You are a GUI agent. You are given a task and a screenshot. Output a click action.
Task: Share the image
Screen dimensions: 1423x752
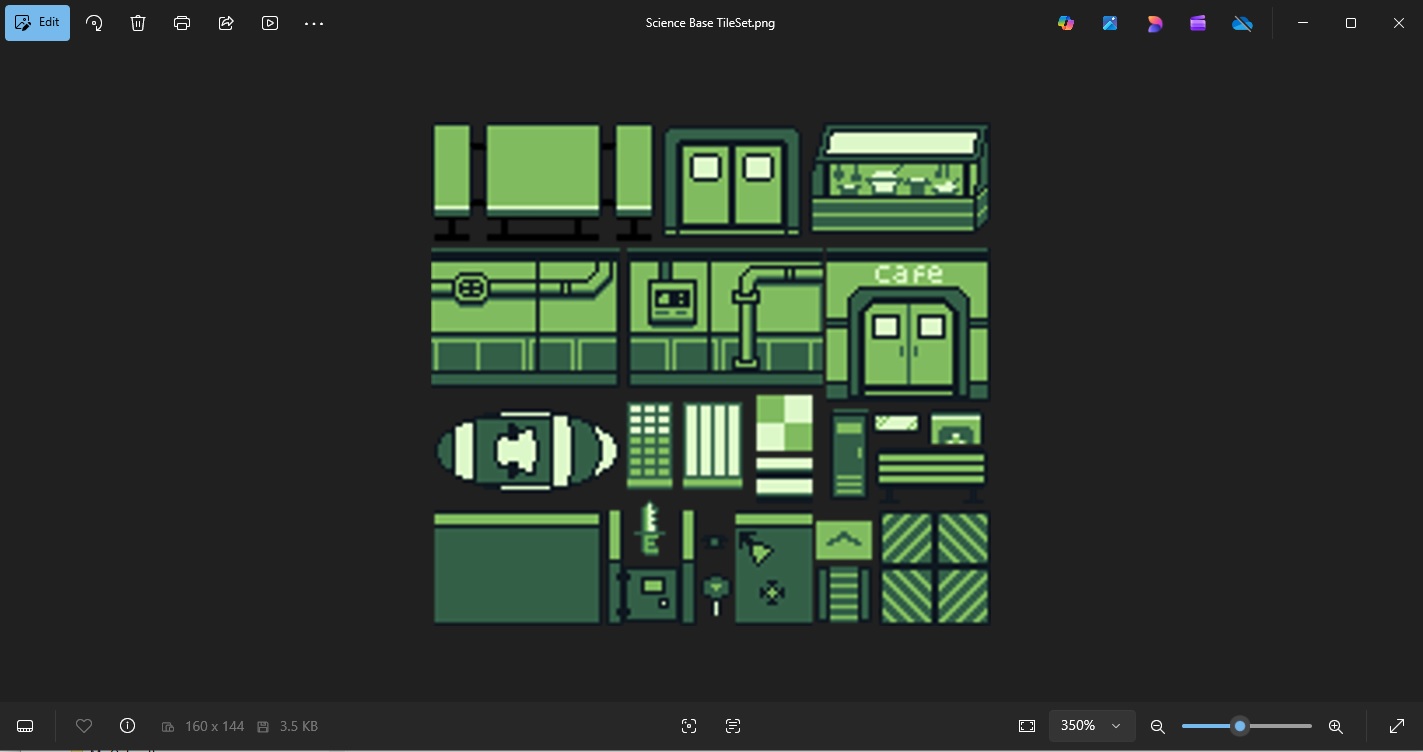tap(226, 23)
